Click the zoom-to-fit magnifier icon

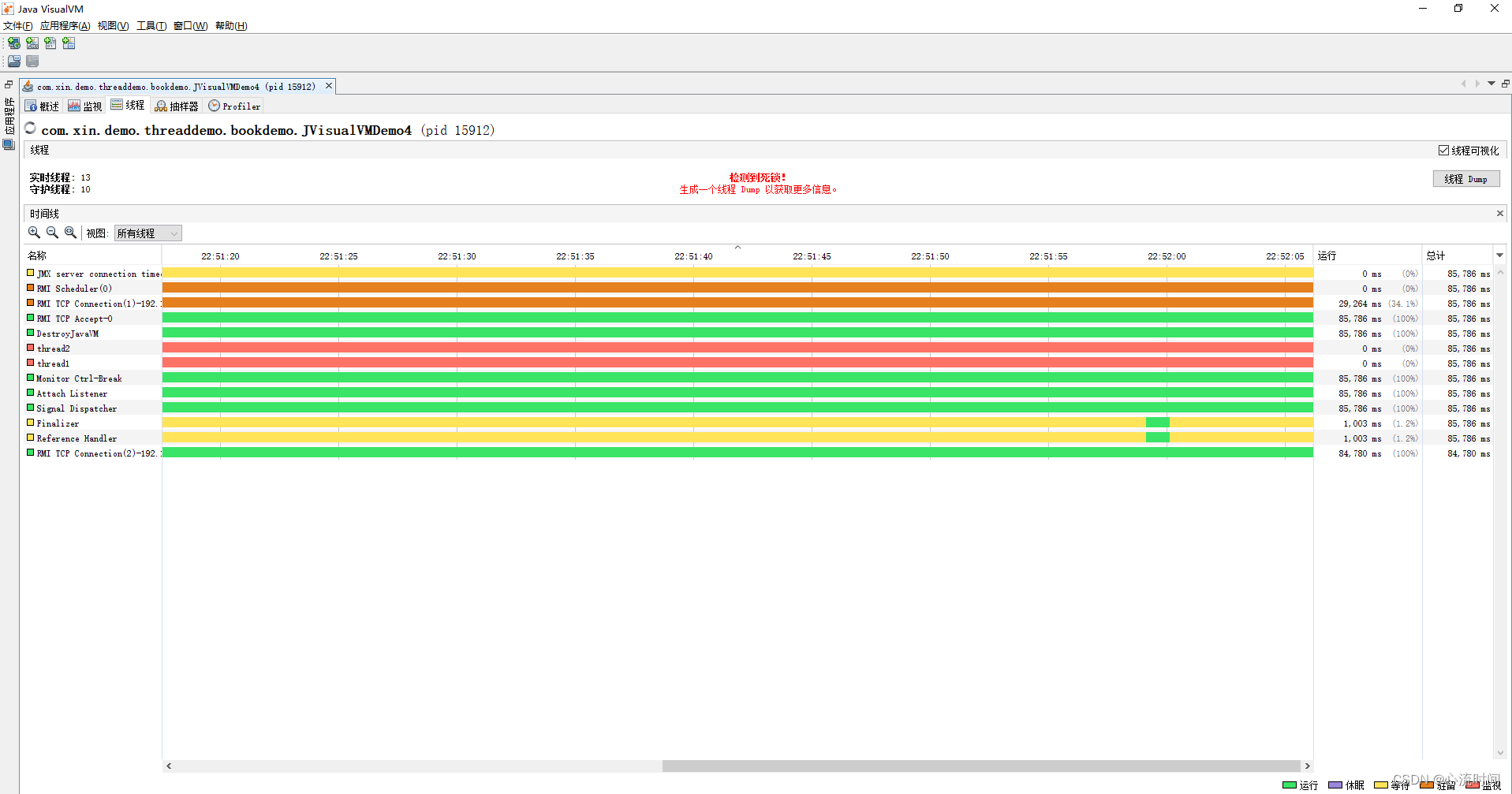[70, 233]
